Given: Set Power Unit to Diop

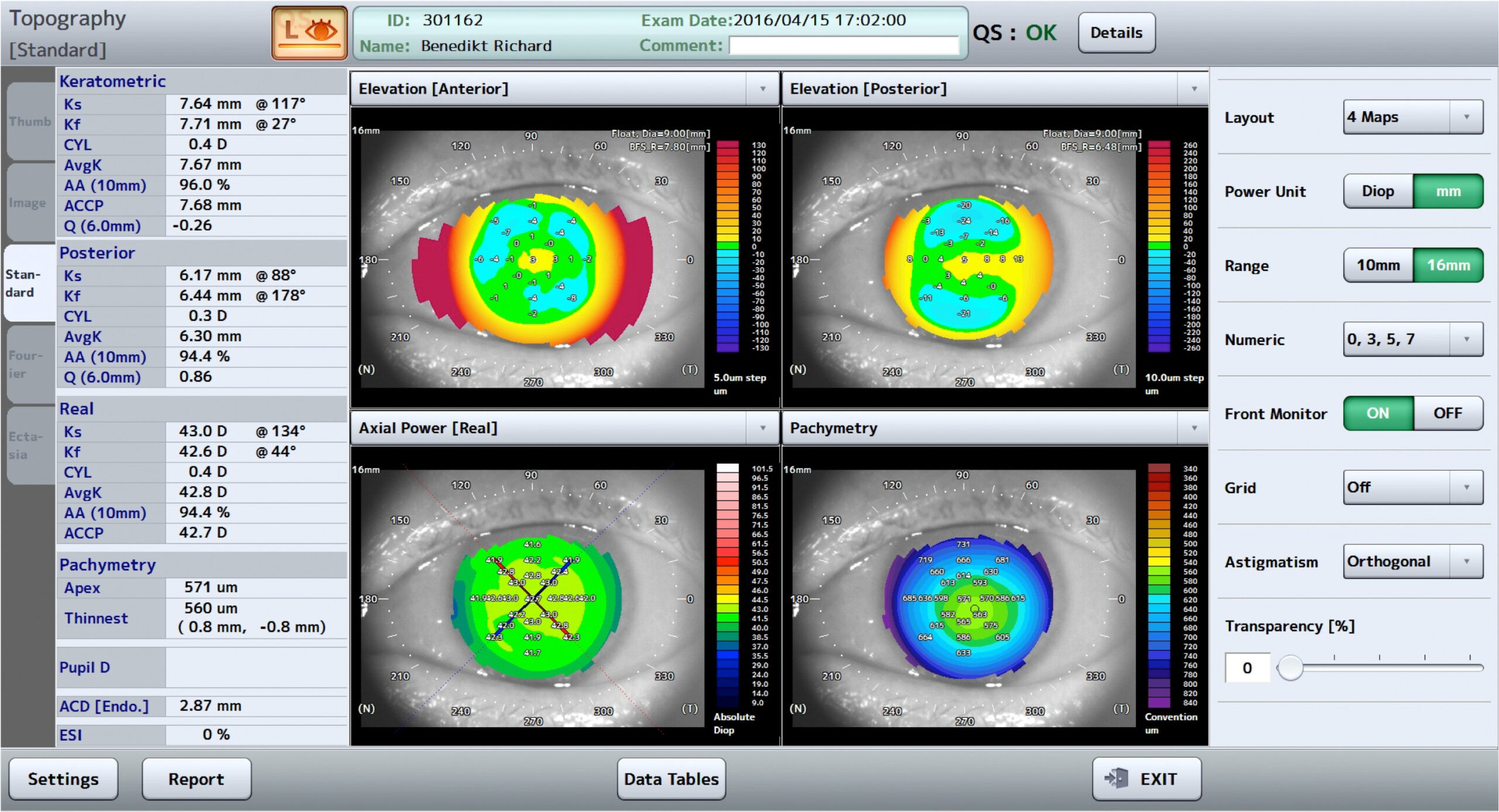Looking at the screenshot, I should point(1377,191).
